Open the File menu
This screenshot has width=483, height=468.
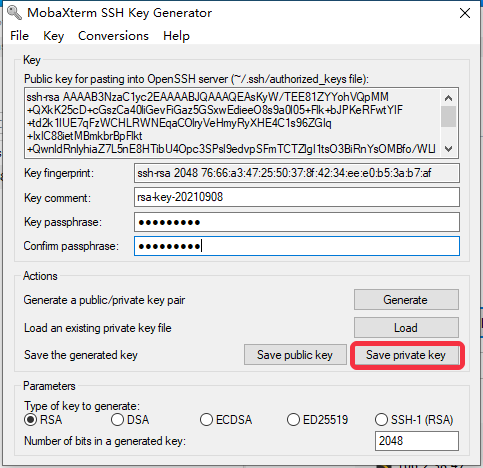tap(19, 36)
